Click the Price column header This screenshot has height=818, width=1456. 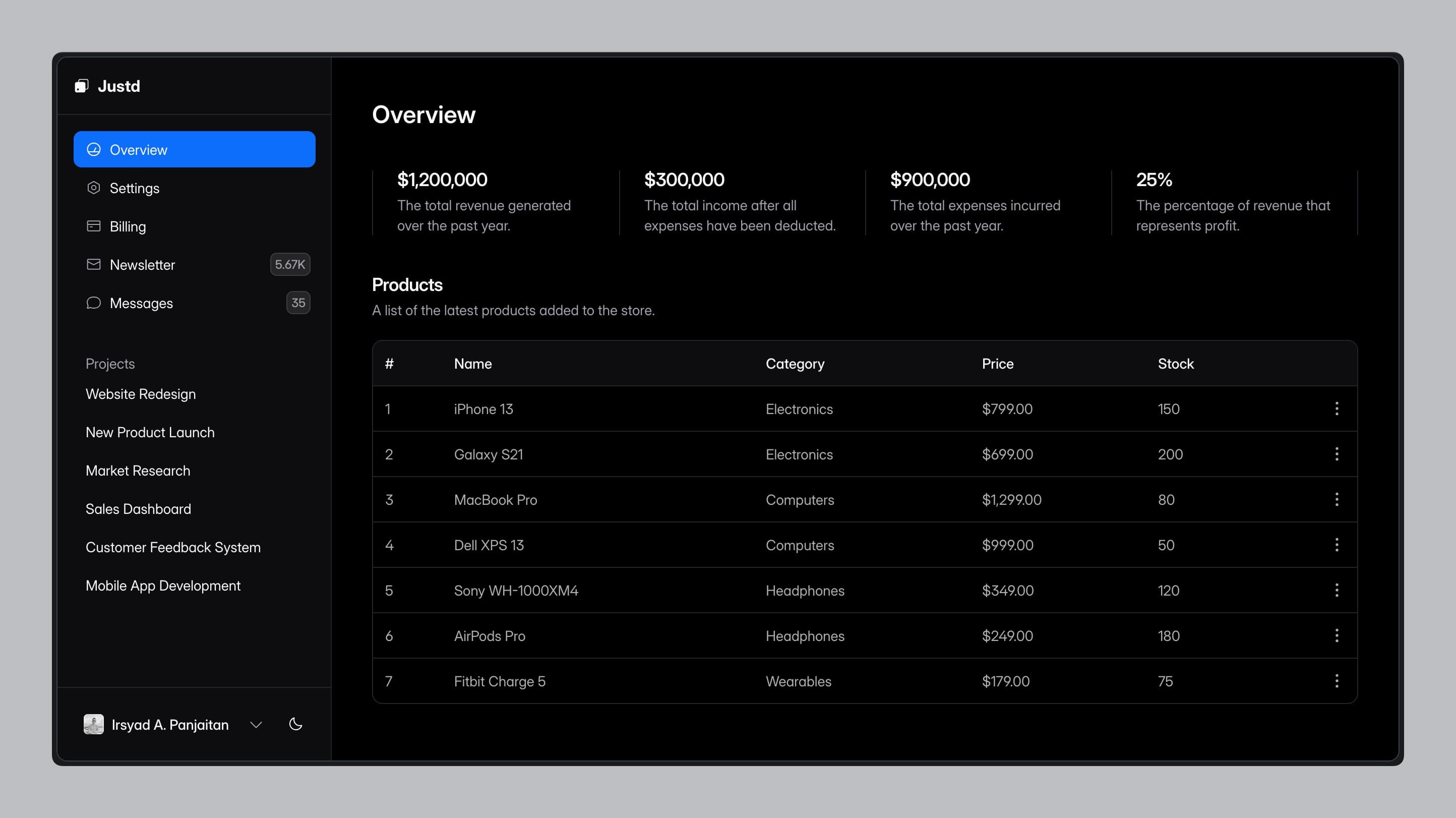pos(997,364)
